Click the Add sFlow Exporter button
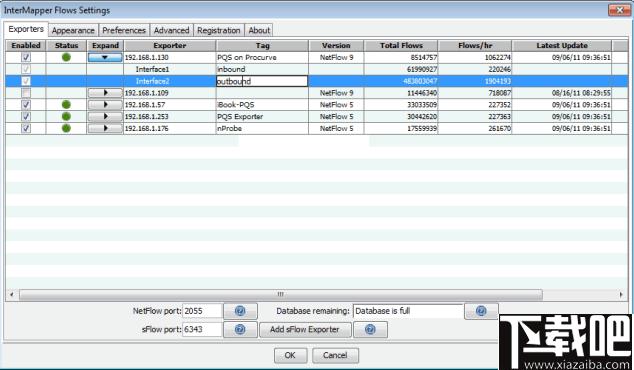Image resolution: width=634 pixels, height=370 pixels. click(305, 329)
